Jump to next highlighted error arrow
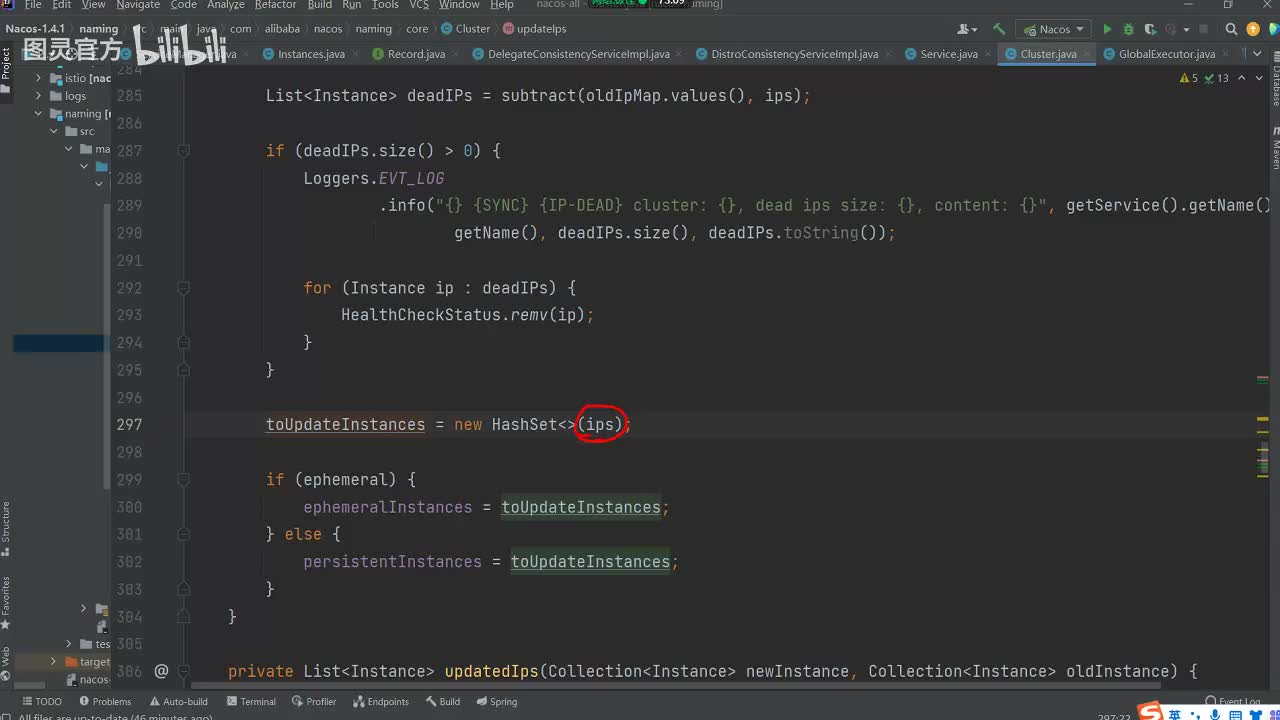Image resolution: width=1280 pixels, height=720 pixels. (1258, 78)
